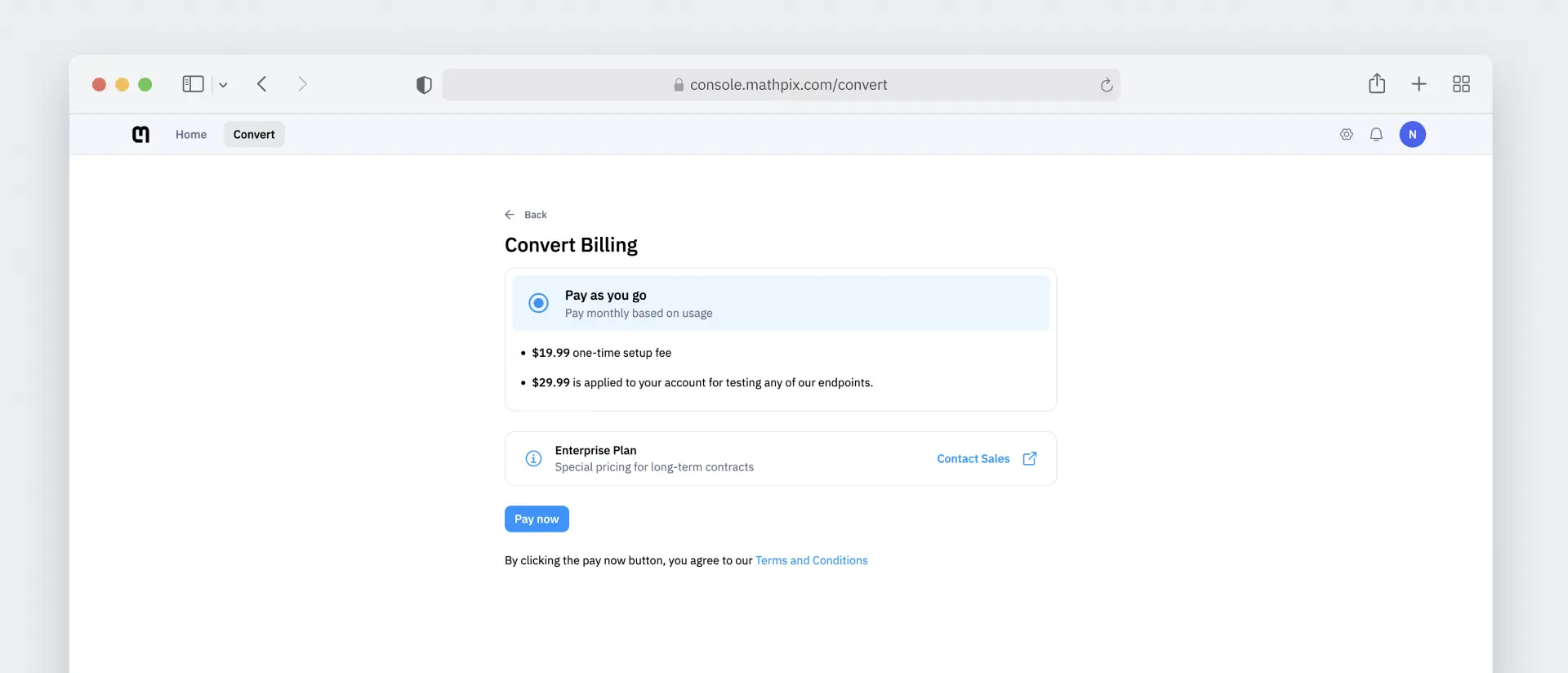Open the notifications bell
The height and width of the screenshot is (673, 1568).
click(x=1376, y=134)
